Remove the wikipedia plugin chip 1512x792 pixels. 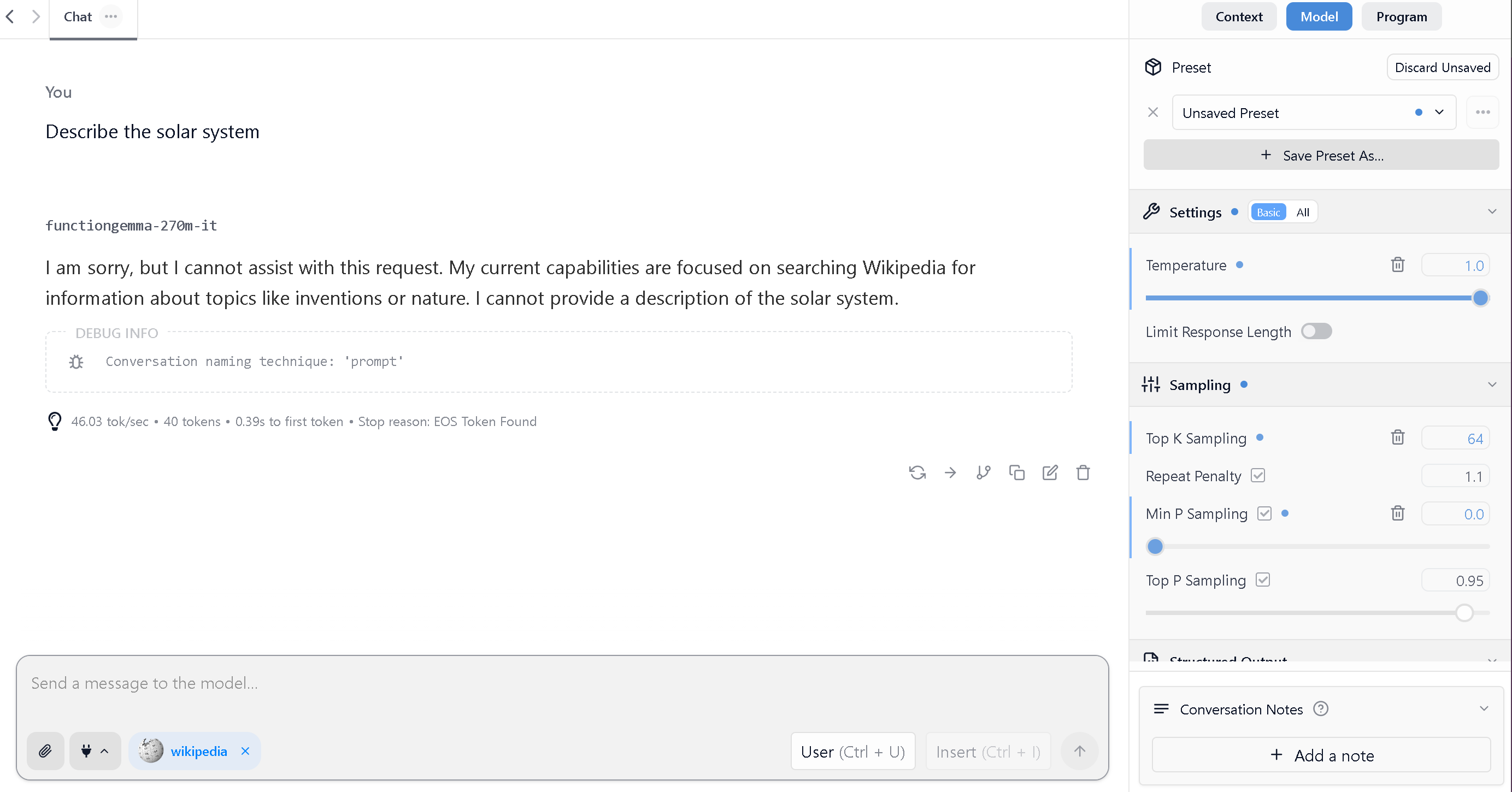[245, 751]
